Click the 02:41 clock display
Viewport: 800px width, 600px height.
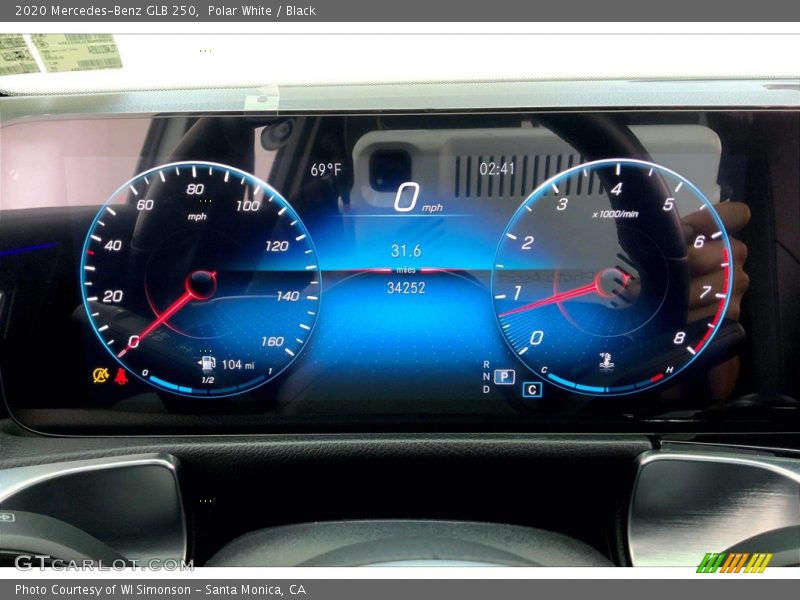pyautogui.click(x=497, y=168)
